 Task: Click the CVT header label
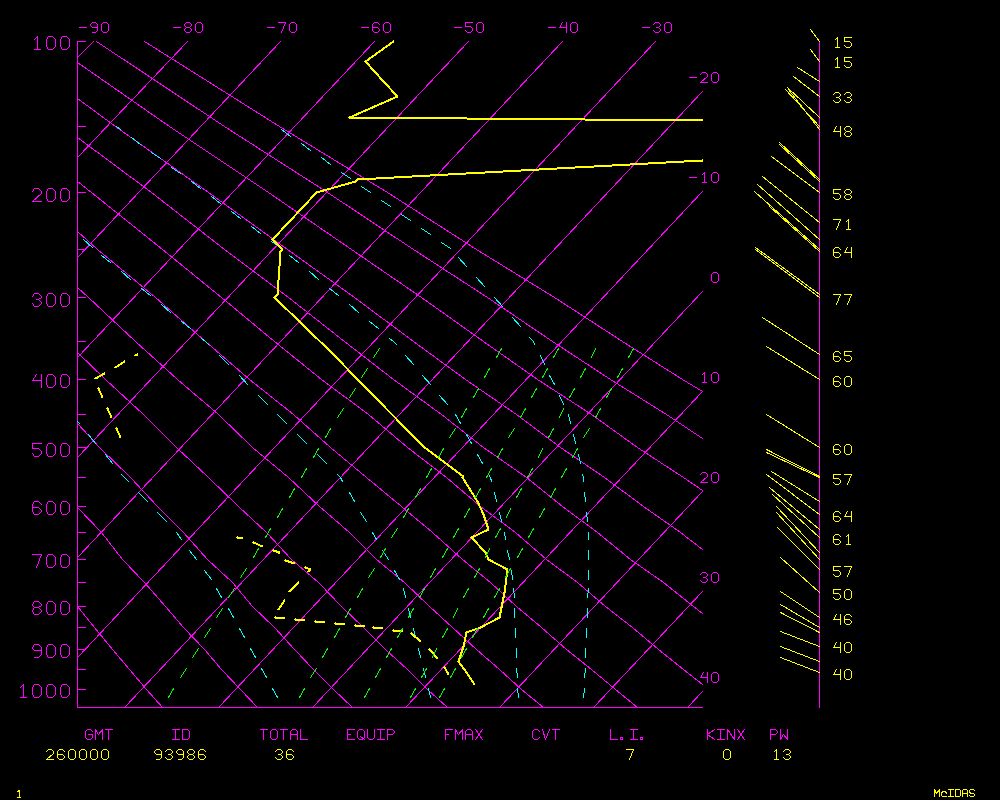[x=546, y=735]
